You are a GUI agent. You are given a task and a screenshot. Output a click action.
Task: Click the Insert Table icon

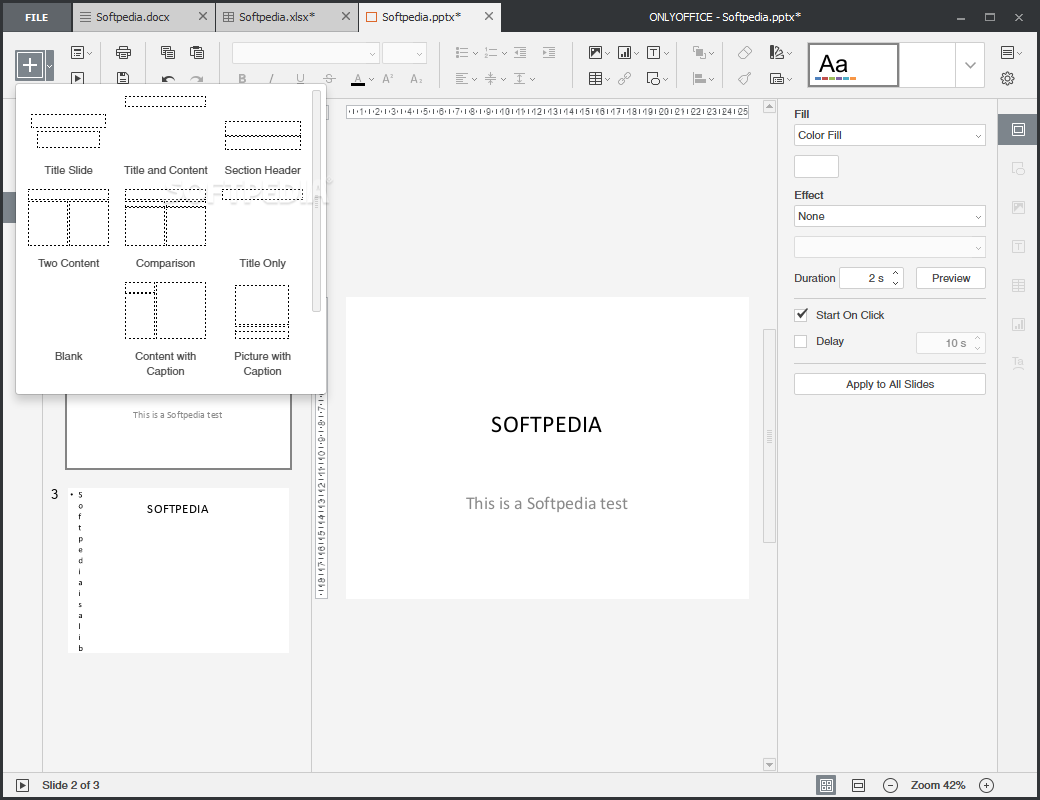595,79
